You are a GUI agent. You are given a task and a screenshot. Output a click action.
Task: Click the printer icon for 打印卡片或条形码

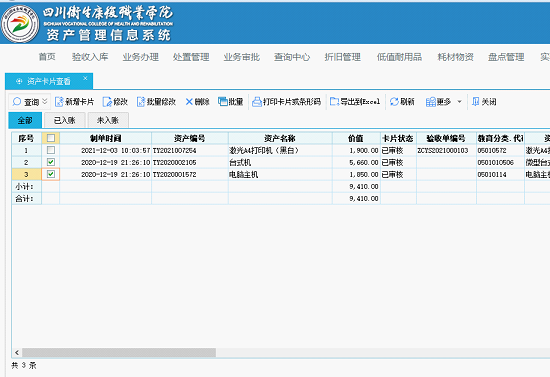(257, 102)
